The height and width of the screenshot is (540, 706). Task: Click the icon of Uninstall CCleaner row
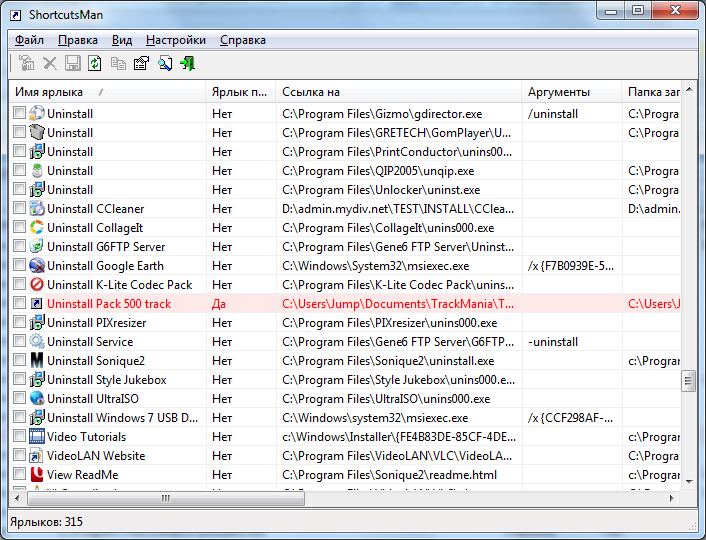click(37, 209)
